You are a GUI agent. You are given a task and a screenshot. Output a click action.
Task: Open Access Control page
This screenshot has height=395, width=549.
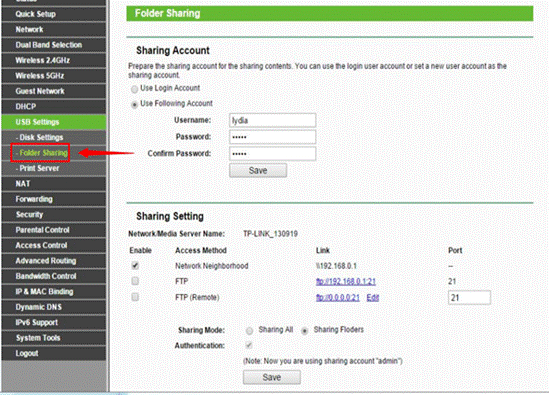(x=54, y=245)
